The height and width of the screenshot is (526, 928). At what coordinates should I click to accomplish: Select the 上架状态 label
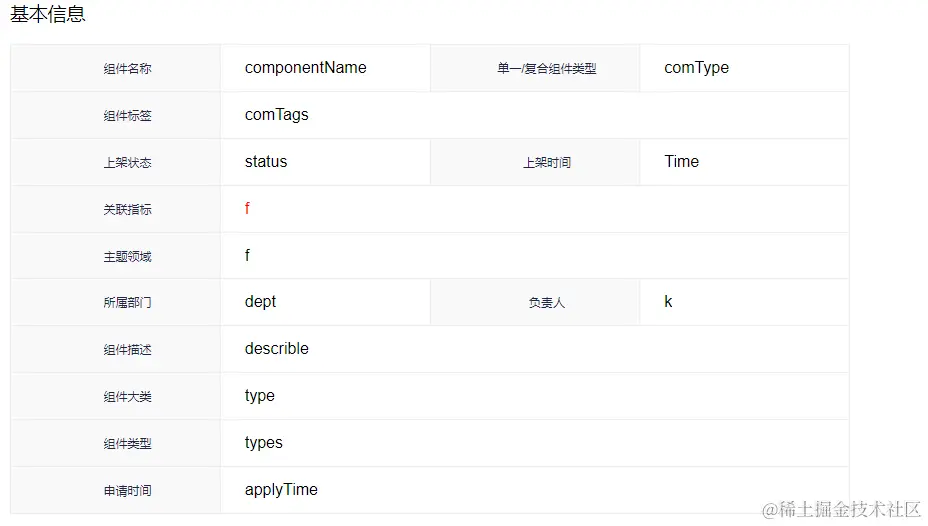point(127,163)
